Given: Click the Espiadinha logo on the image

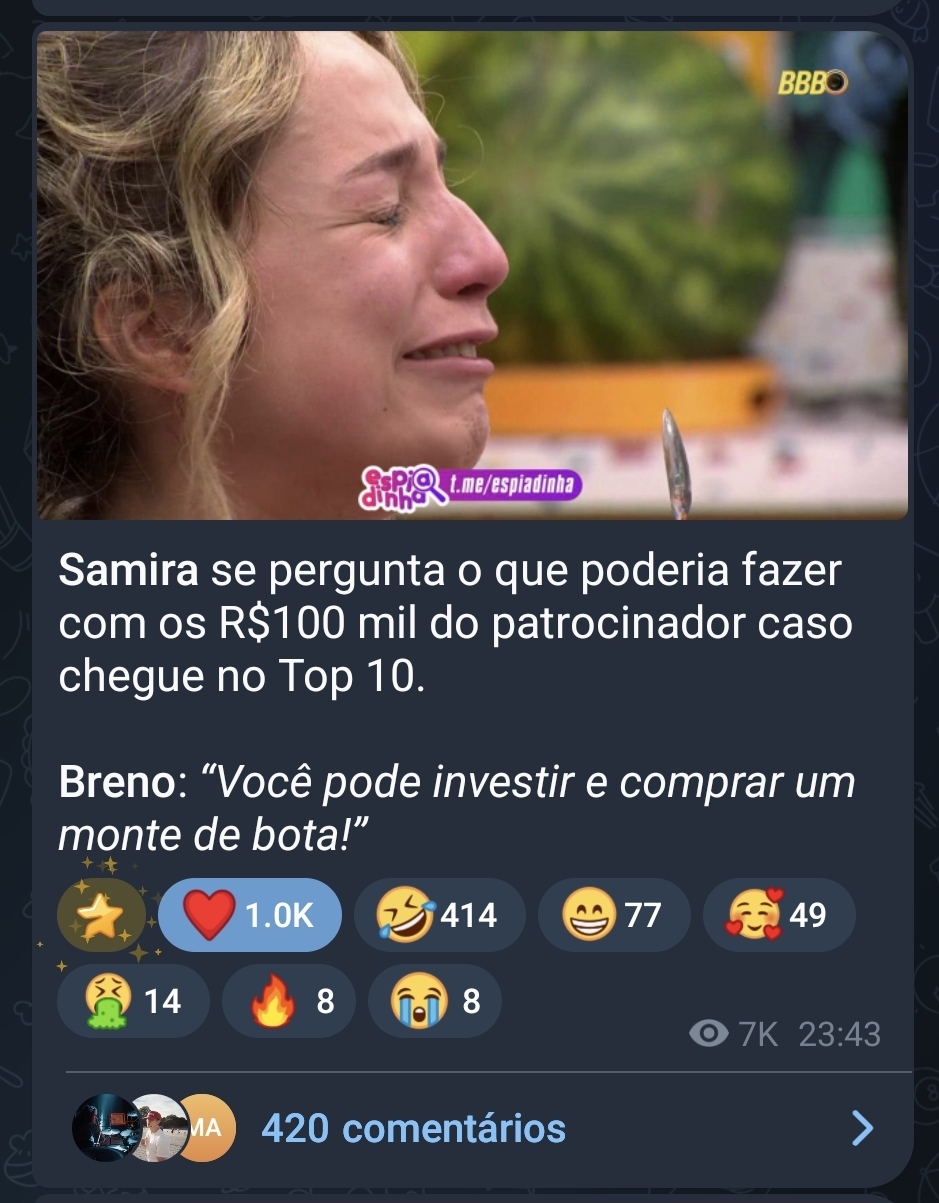Looking at the screenshot, I should click(x=400, y=485).
